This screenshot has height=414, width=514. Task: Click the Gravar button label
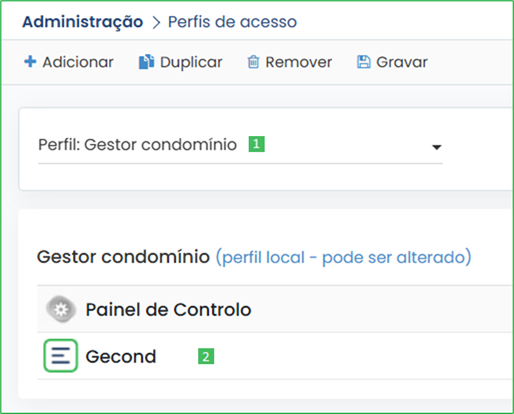[x=402, y=62]
